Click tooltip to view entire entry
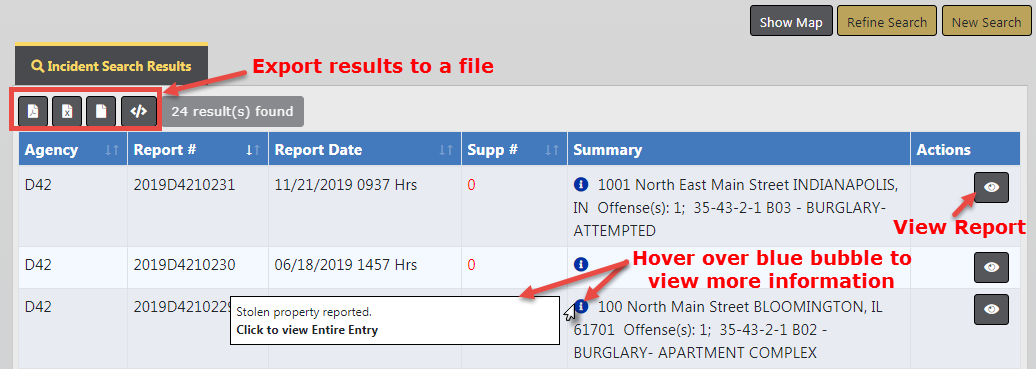This screenshot has width=1036, height=369. coord(307,329)
